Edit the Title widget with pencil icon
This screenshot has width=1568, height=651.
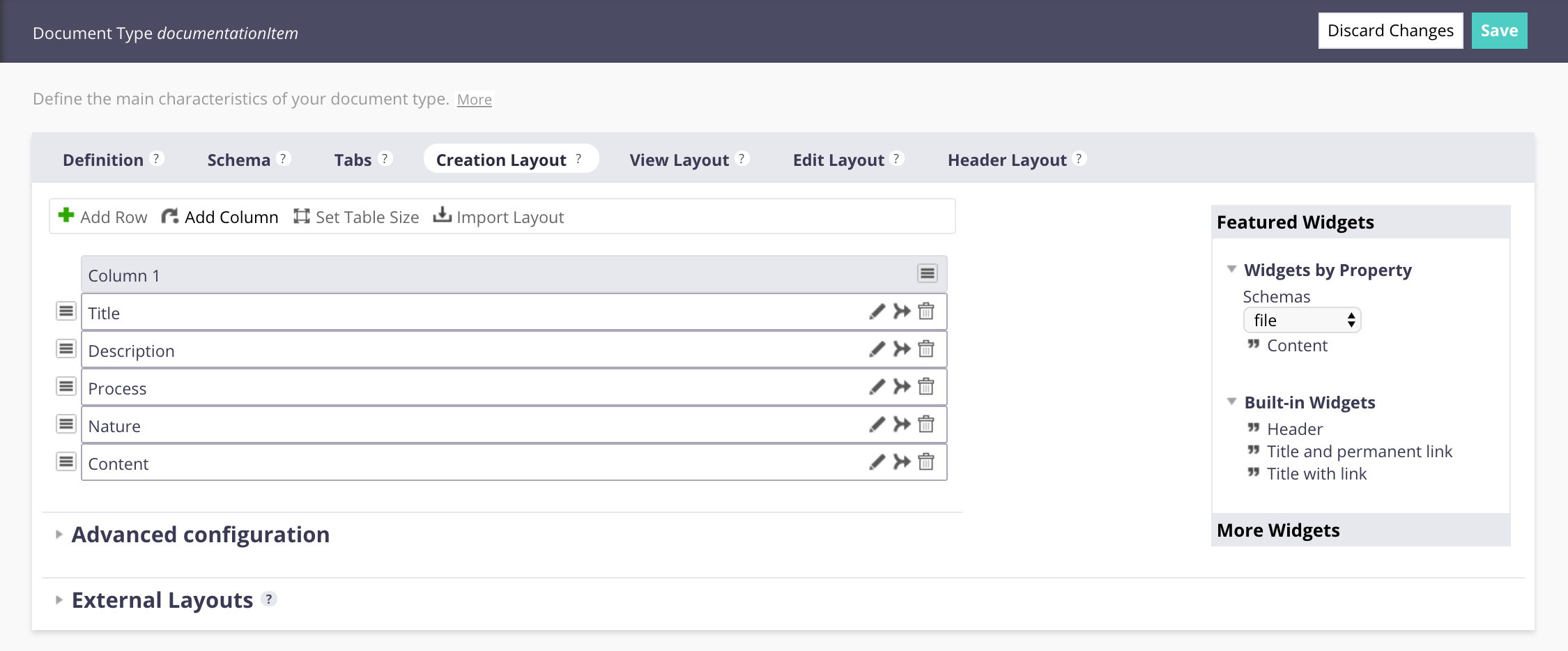[877, 312]
